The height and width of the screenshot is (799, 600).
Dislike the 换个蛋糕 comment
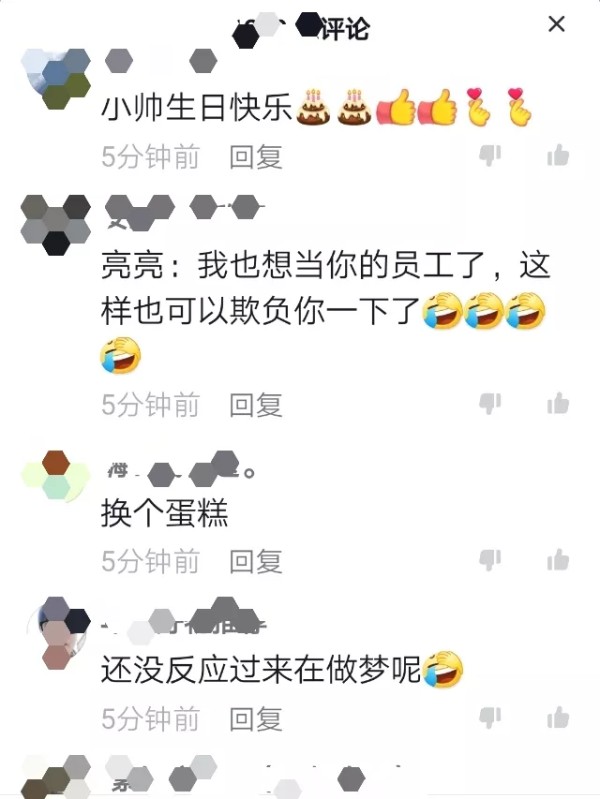click(x=490, y=560)
